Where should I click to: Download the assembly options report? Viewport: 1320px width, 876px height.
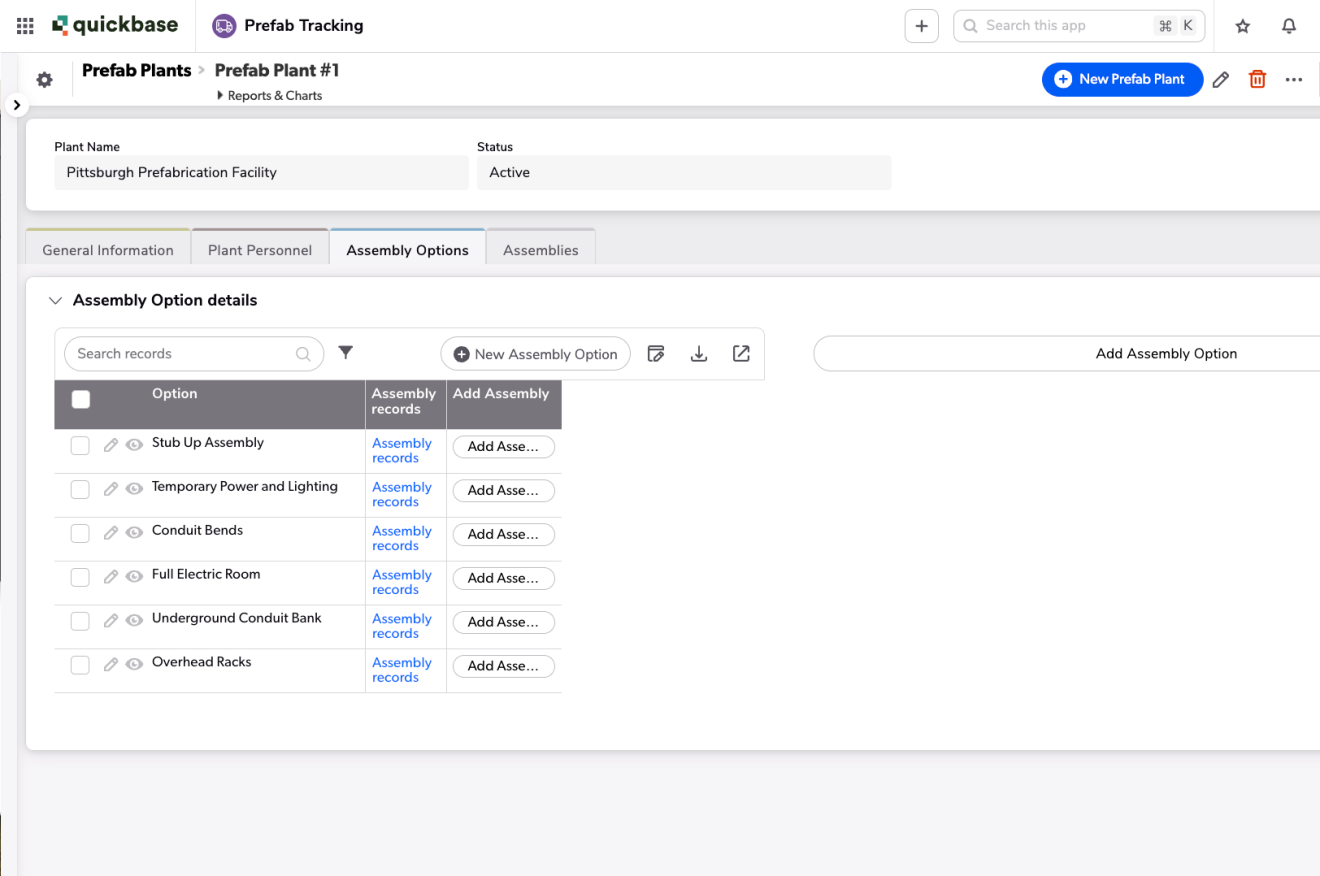click(x=699, y=354)
